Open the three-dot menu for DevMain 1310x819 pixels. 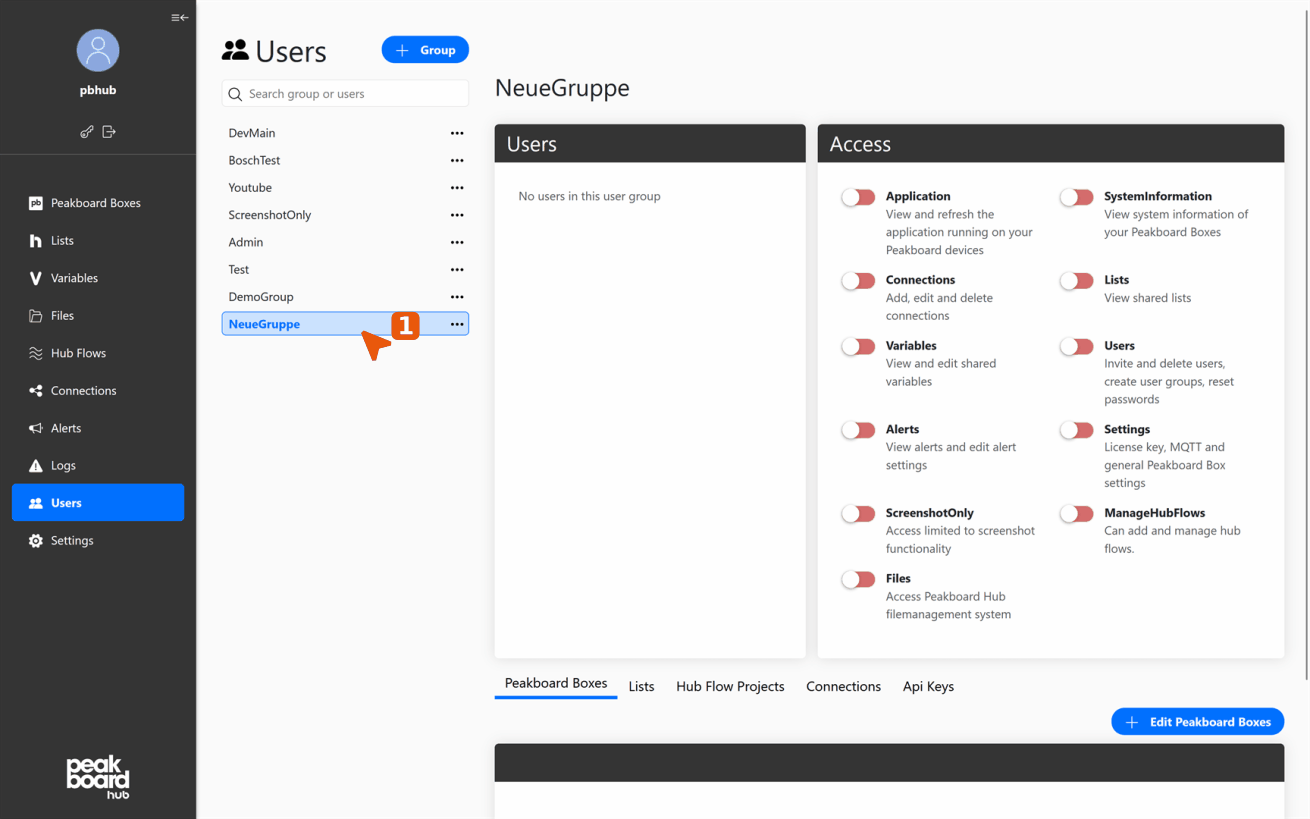click(457, 133)
